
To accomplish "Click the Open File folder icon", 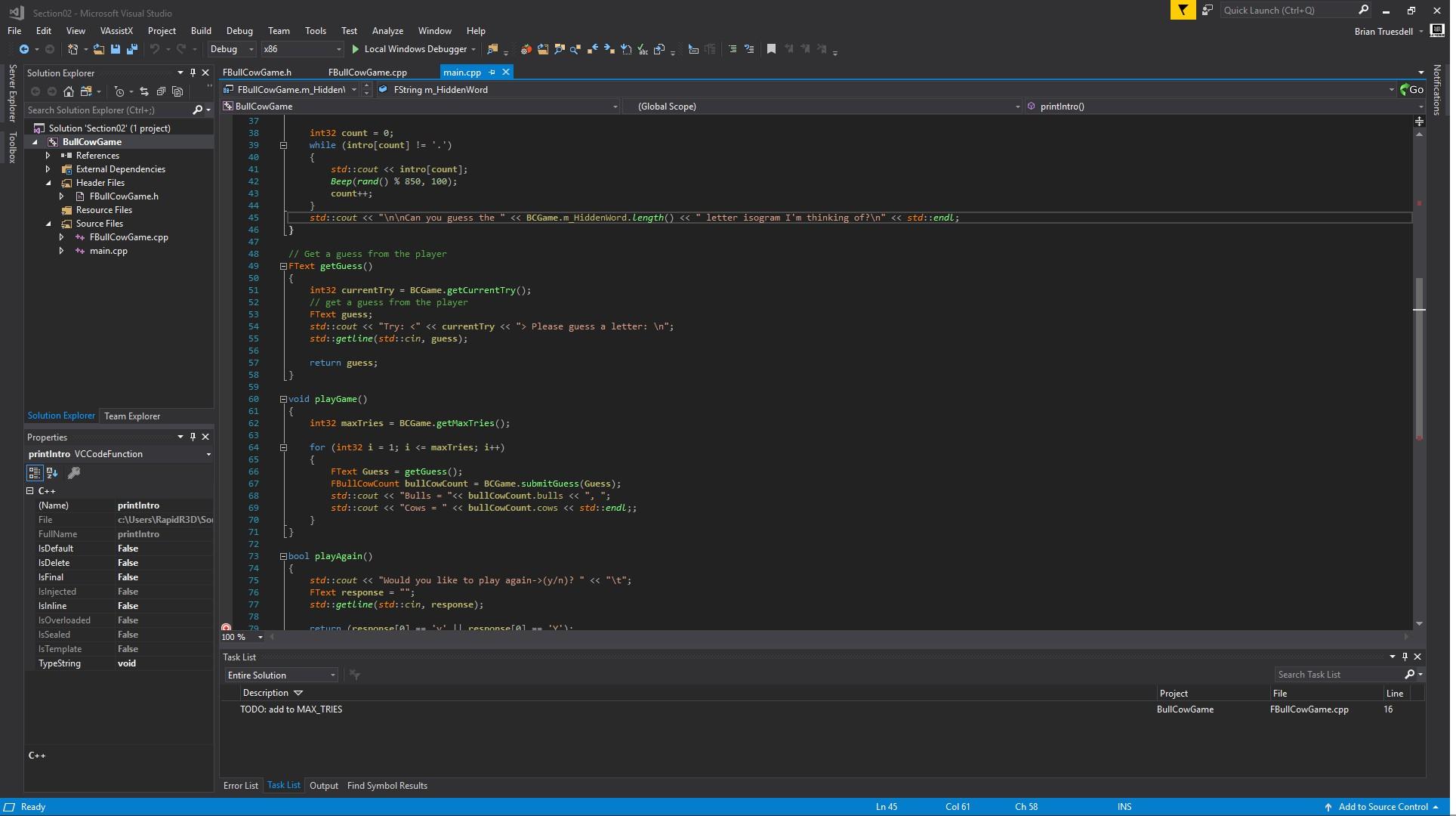I will (x=99, y=49).
